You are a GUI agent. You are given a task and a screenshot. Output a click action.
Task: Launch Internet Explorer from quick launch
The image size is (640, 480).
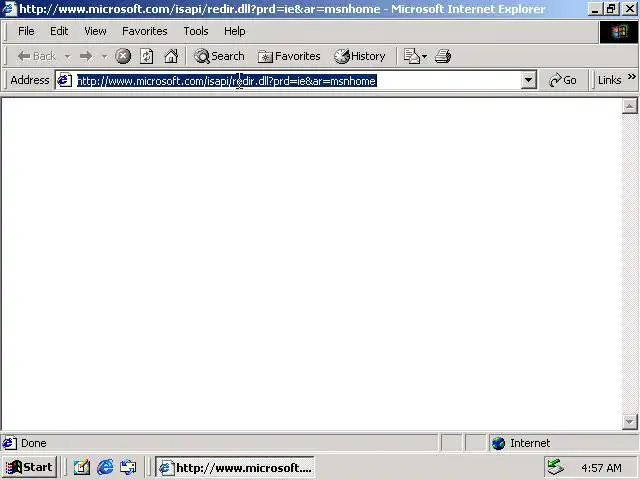click(x=105, y=467)
